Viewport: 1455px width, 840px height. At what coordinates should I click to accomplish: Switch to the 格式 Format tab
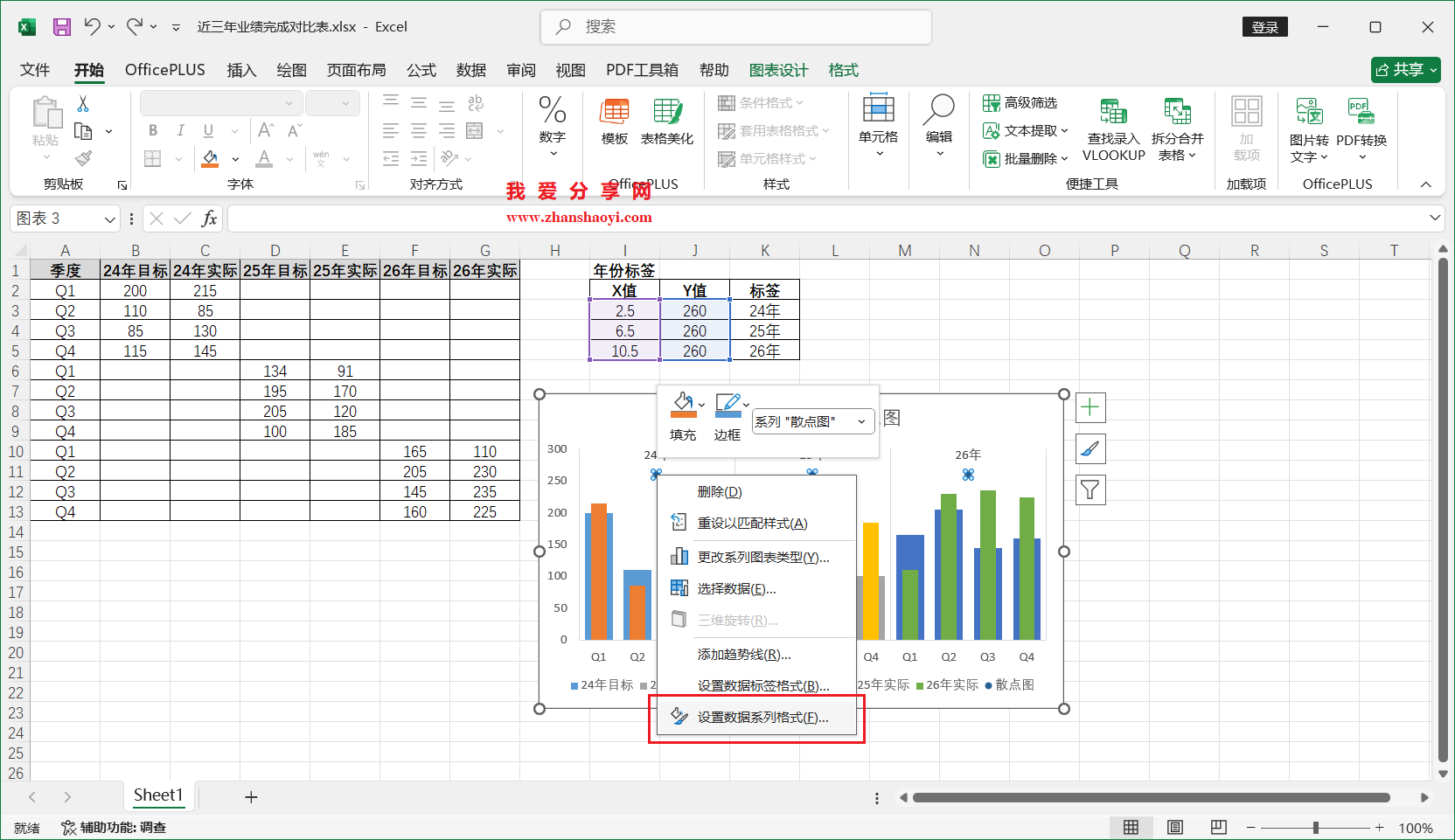tap(844, 70)
